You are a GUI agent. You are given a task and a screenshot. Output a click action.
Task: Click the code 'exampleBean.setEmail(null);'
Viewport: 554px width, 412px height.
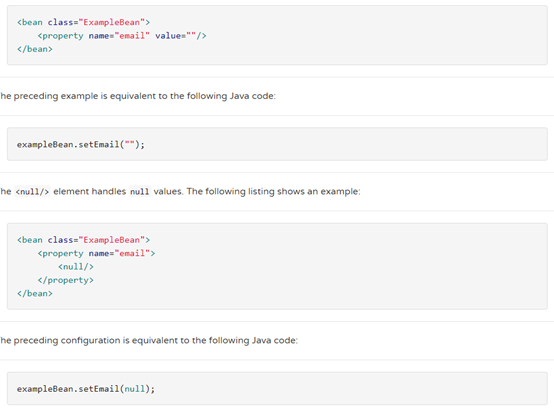coord(86,389)
